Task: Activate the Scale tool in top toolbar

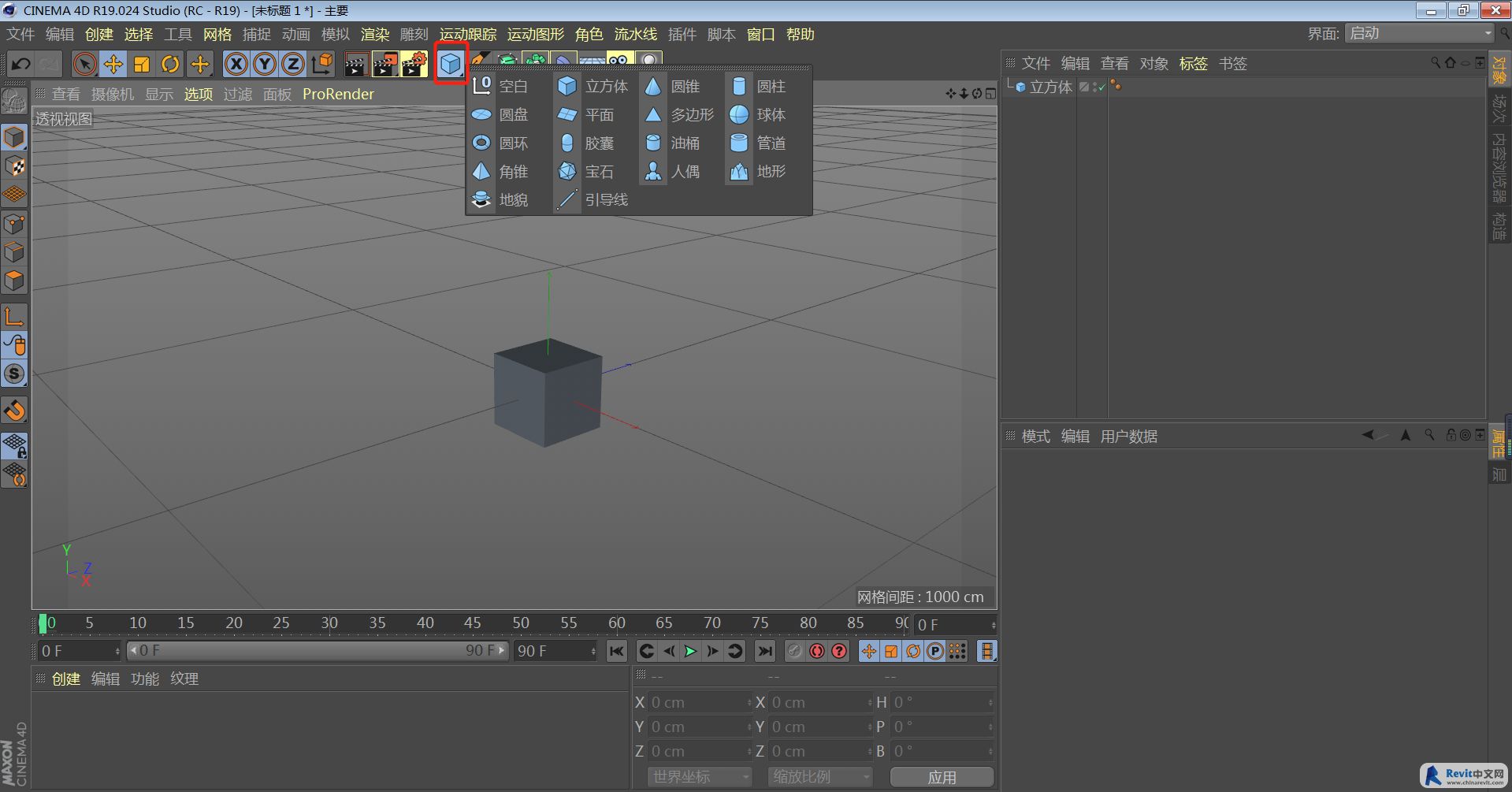Action: (x=142, y=64)
